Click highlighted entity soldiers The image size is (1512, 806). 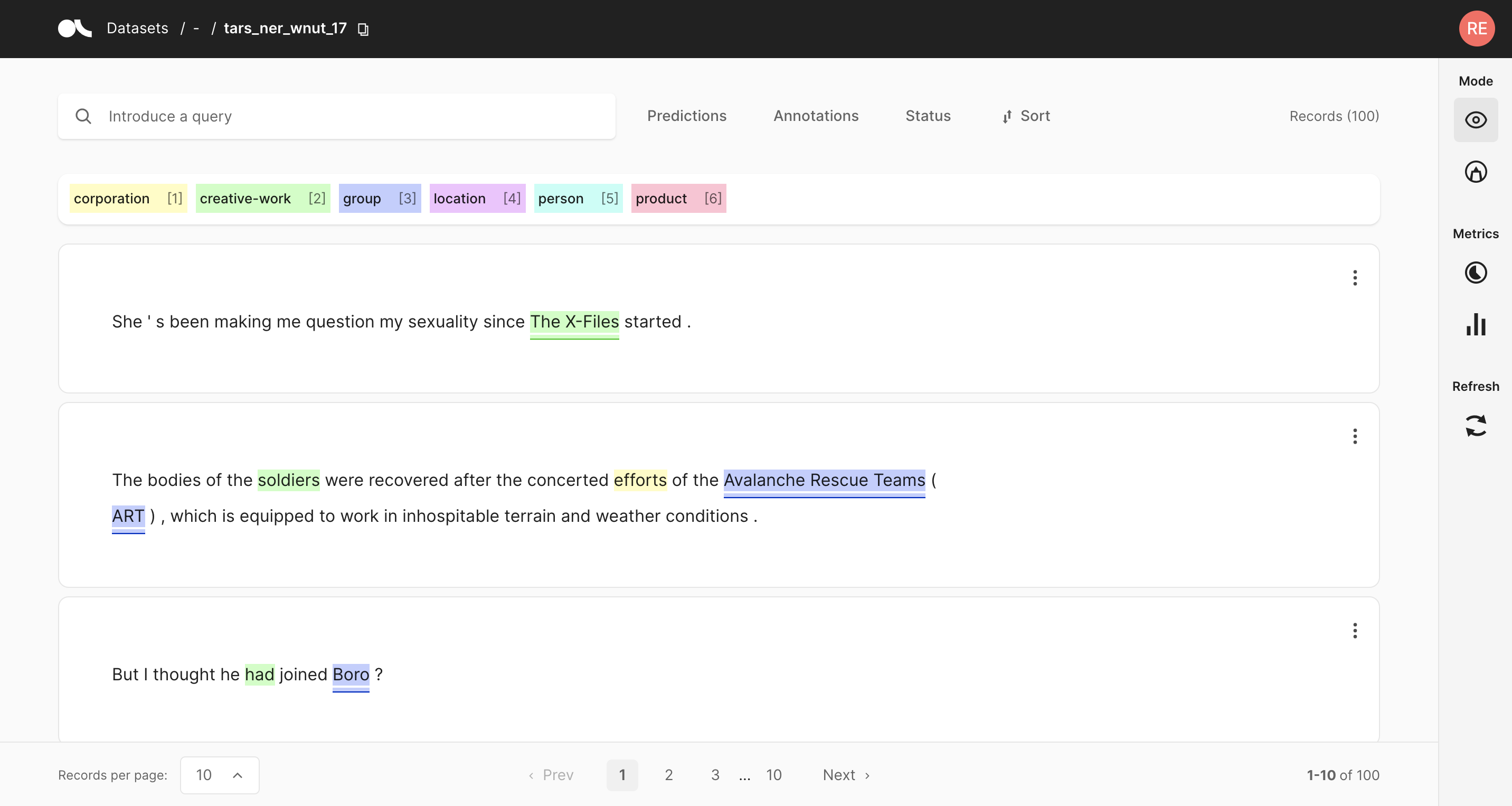[289, 480]
